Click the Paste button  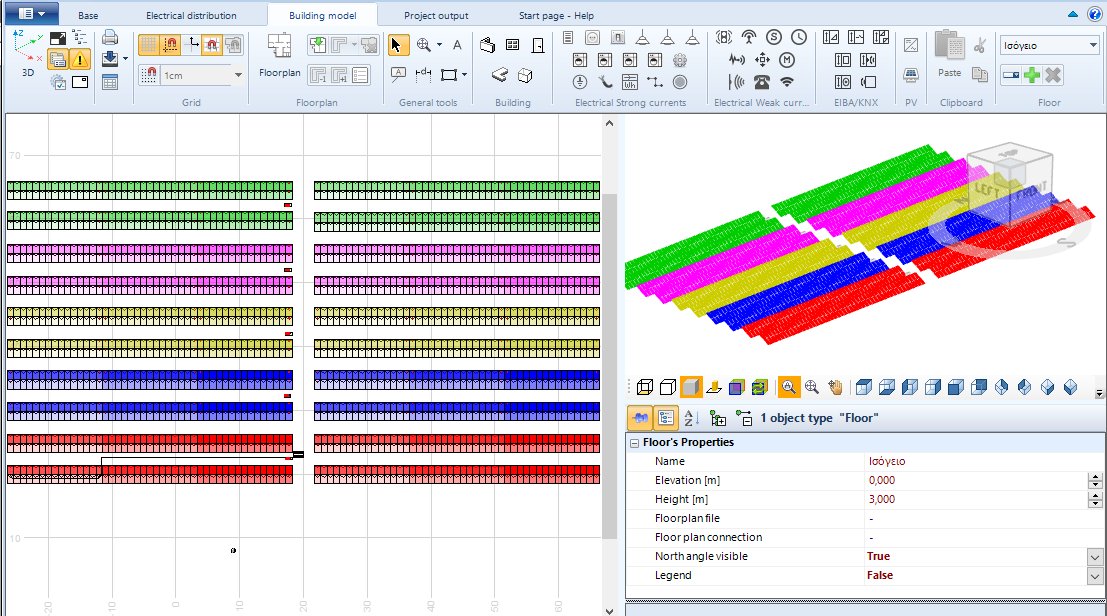(x=950, y=54)
